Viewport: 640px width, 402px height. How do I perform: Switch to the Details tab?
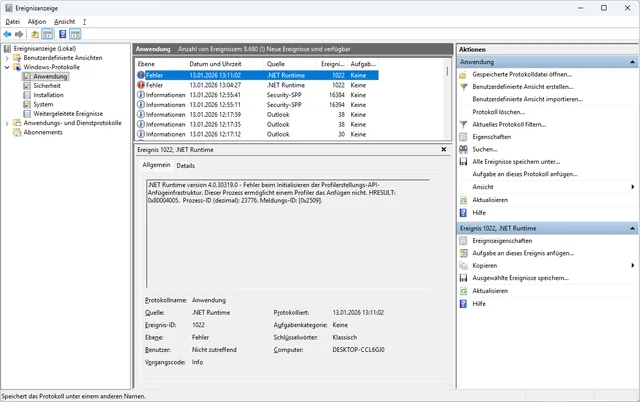pos(186,165)
